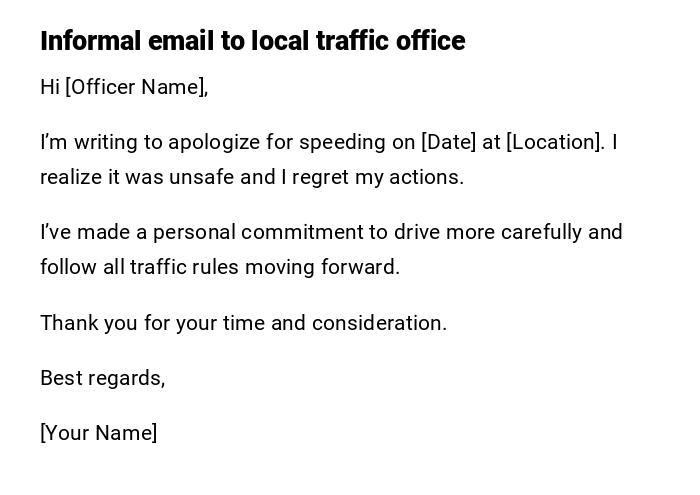Click the [Location] placeholder
Viewport: 700px width, 495px height.
point(554,142)
